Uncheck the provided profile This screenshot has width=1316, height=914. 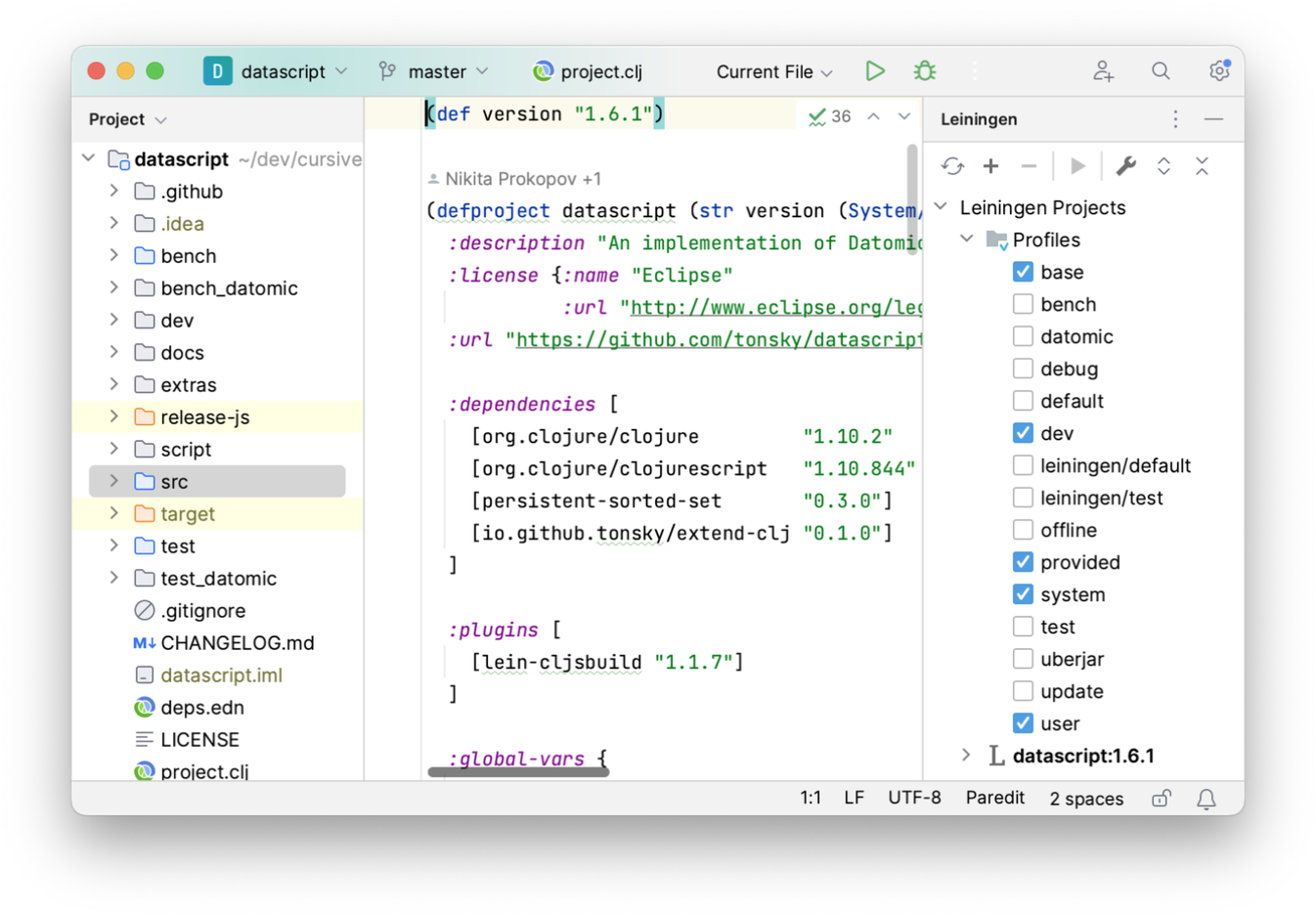point(1023,562)
